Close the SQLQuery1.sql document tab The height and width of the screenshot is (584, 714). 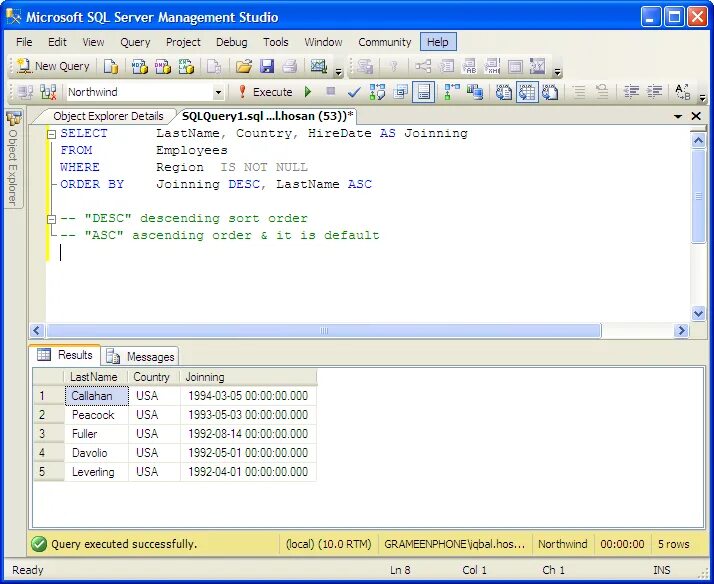pyautogui.click(x=696, y=117)
